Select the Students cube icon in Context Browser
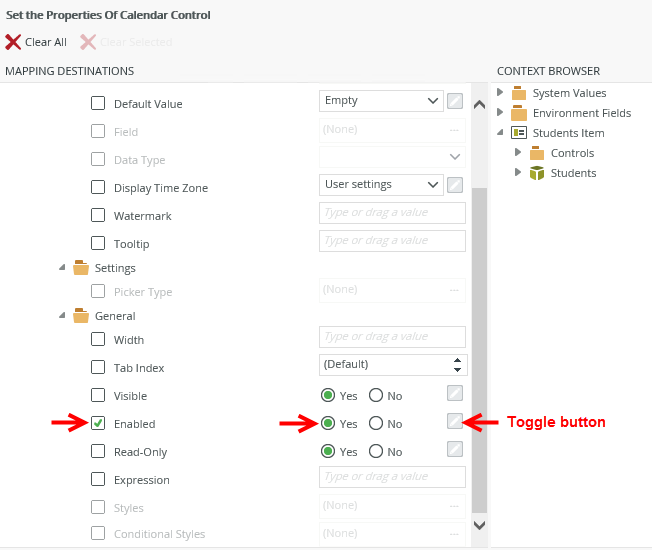The image size is (652, 550). pyautogui.click(x=537, y=173)
